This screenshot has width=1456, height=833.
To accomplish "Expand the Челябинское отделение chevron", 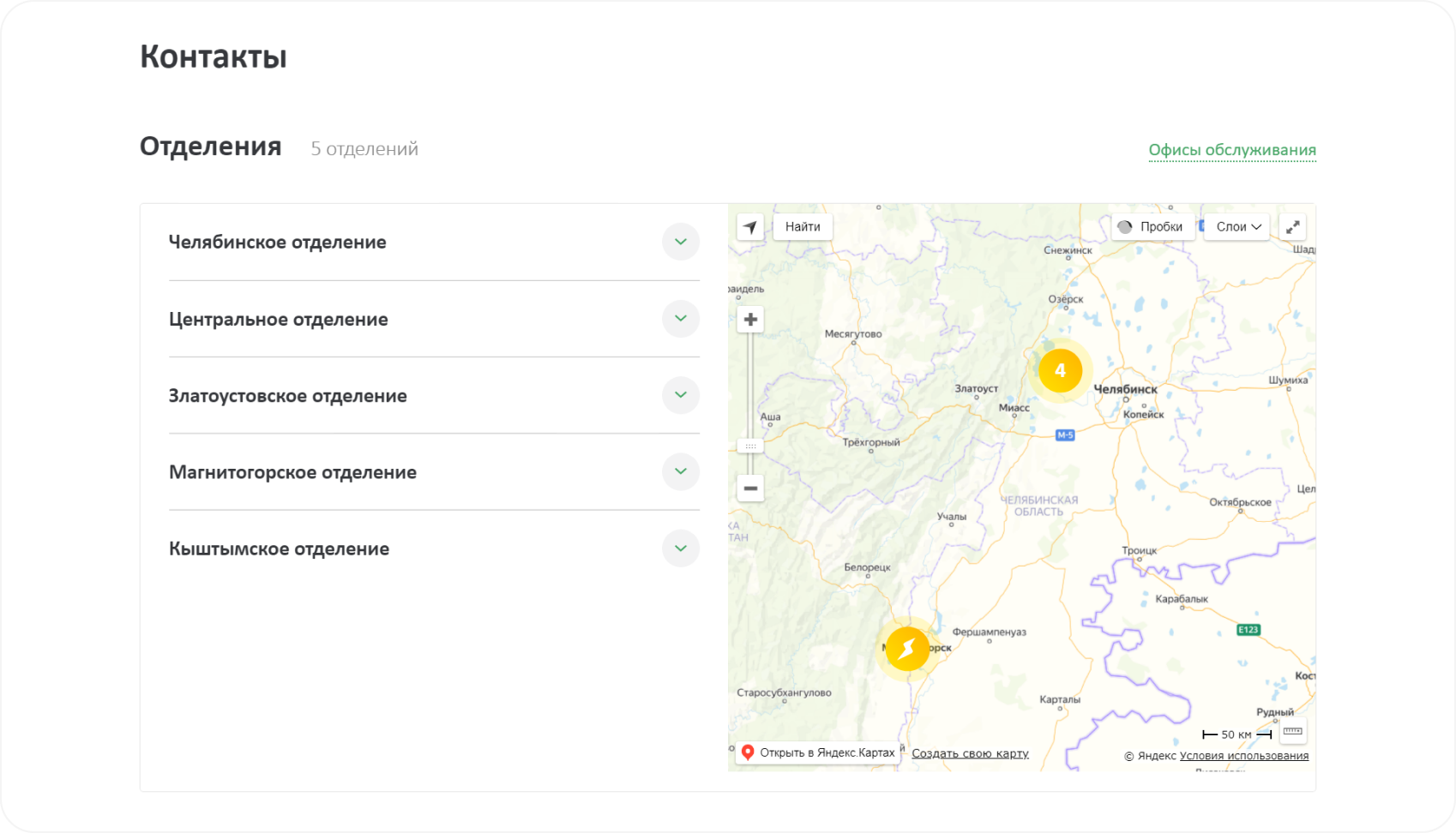I will [681, 242].
